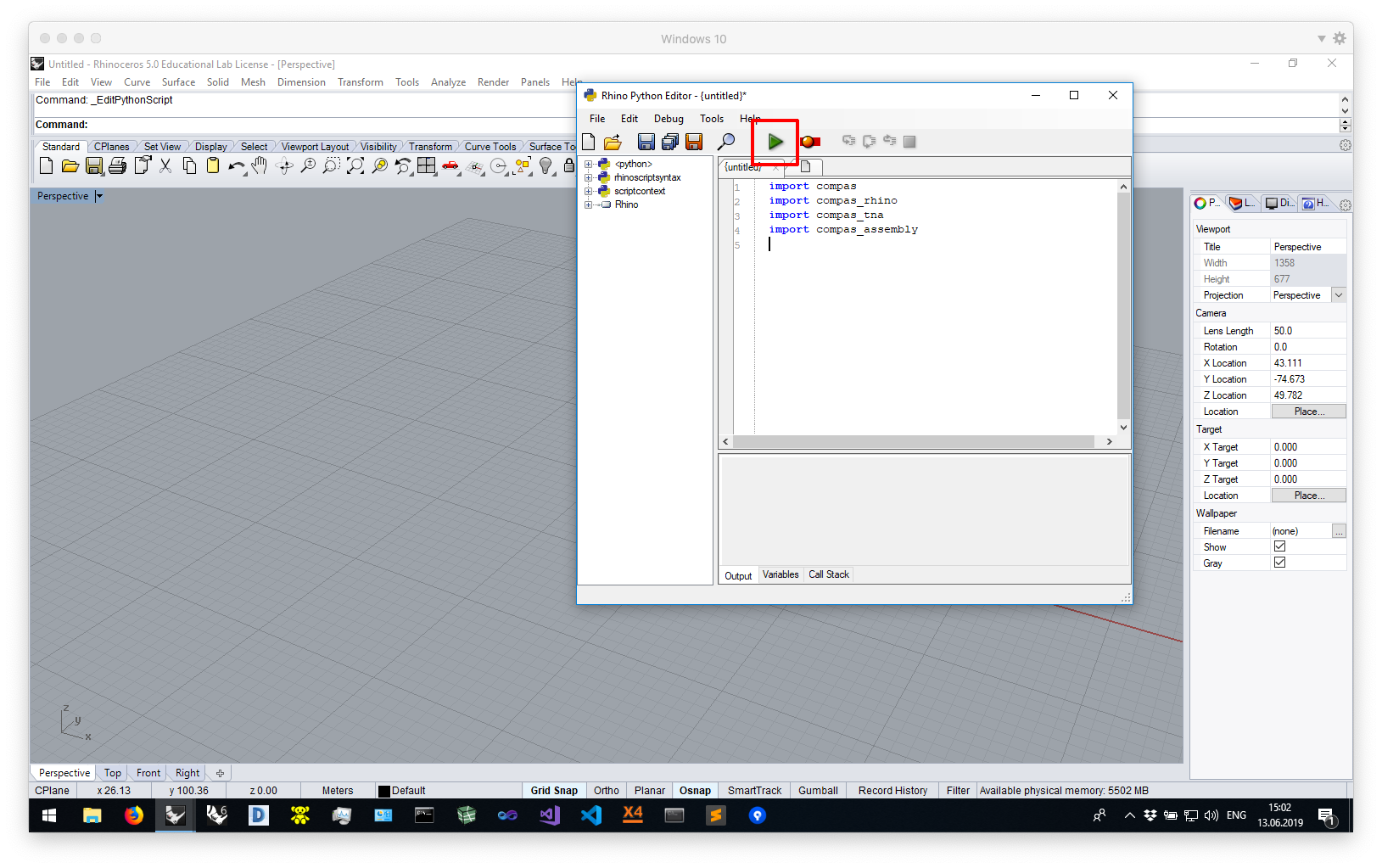The width and height of the screenshot is (1382, 868).
Task: Toggle Record History in status bar
Action: (892, 790)
